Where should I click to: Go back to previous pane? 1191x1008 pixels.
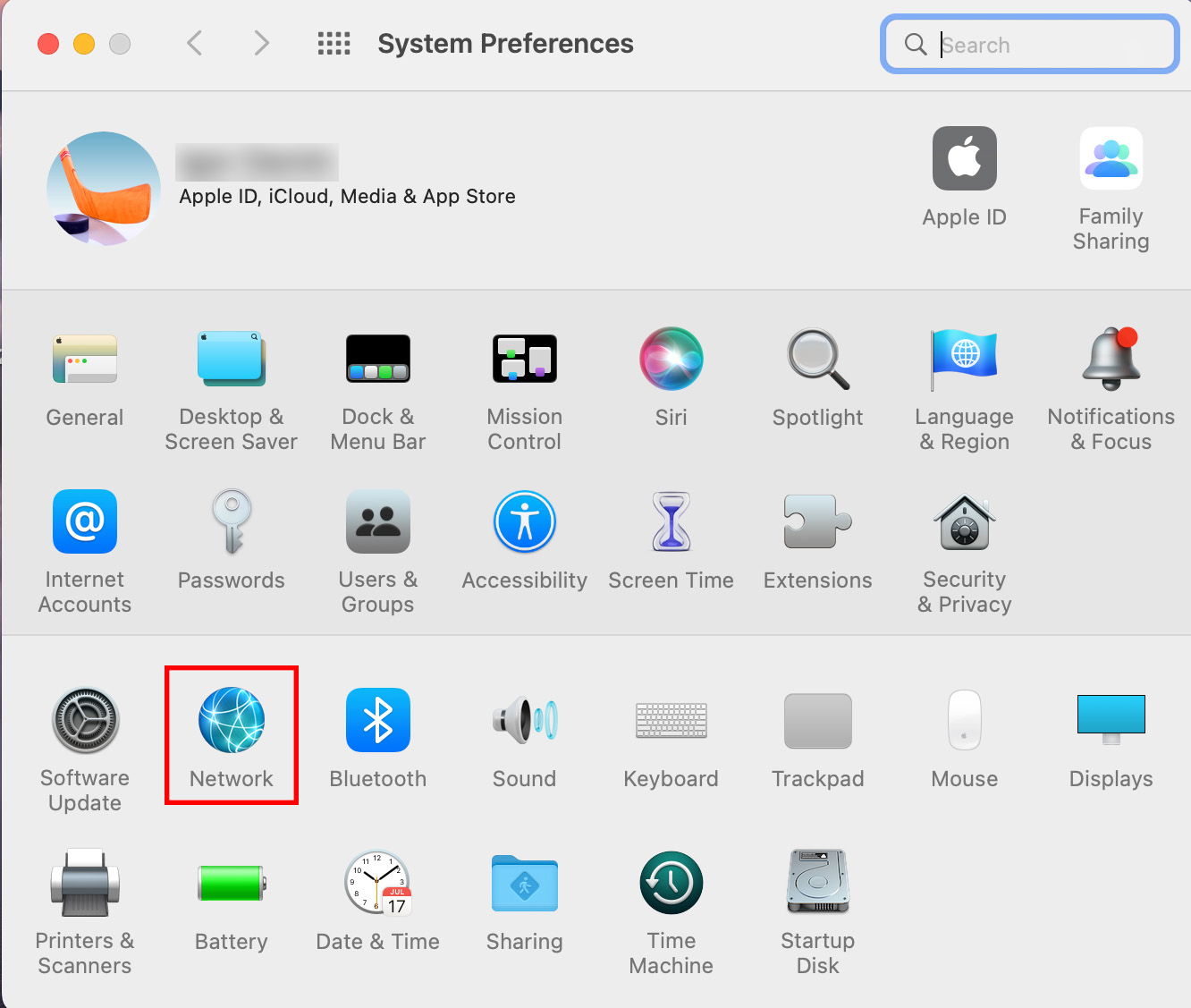click(195, 43)
